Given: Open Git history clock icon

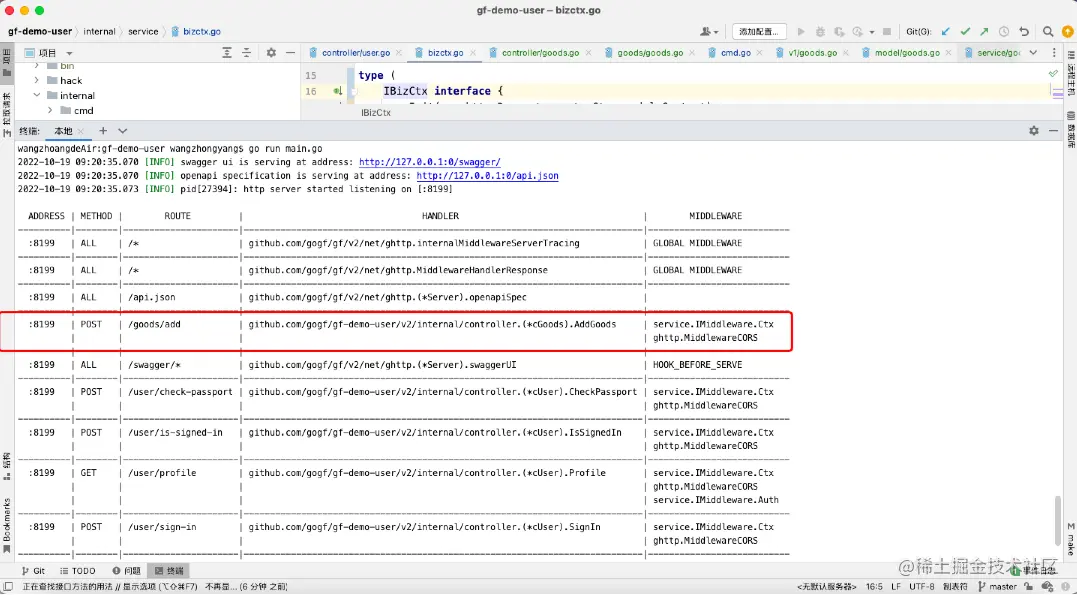Looking at the screenshot, I should tap(1004, 32).
